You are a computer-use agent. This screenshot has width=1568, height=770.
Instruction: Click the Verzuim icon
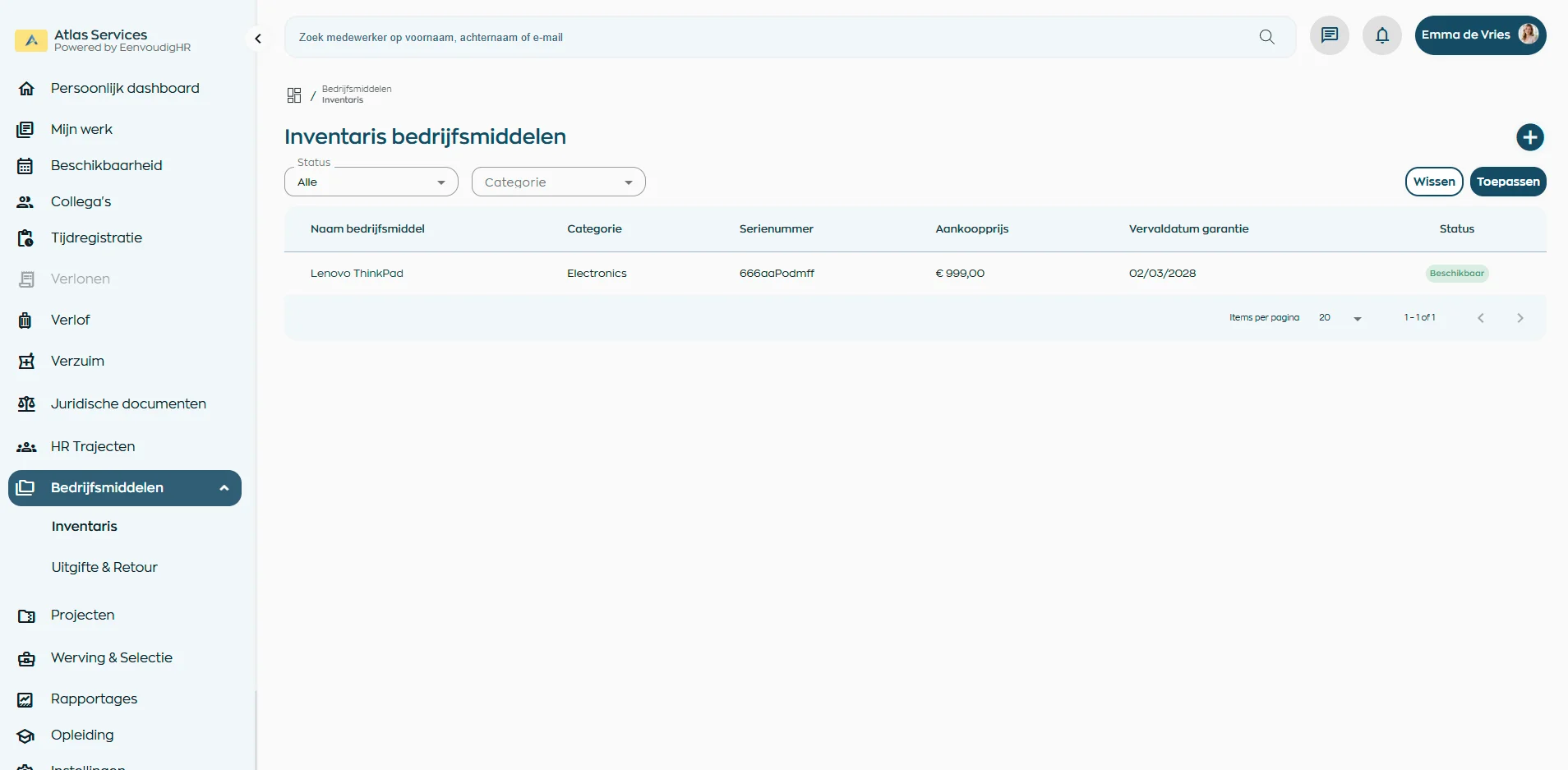[26, 362]
